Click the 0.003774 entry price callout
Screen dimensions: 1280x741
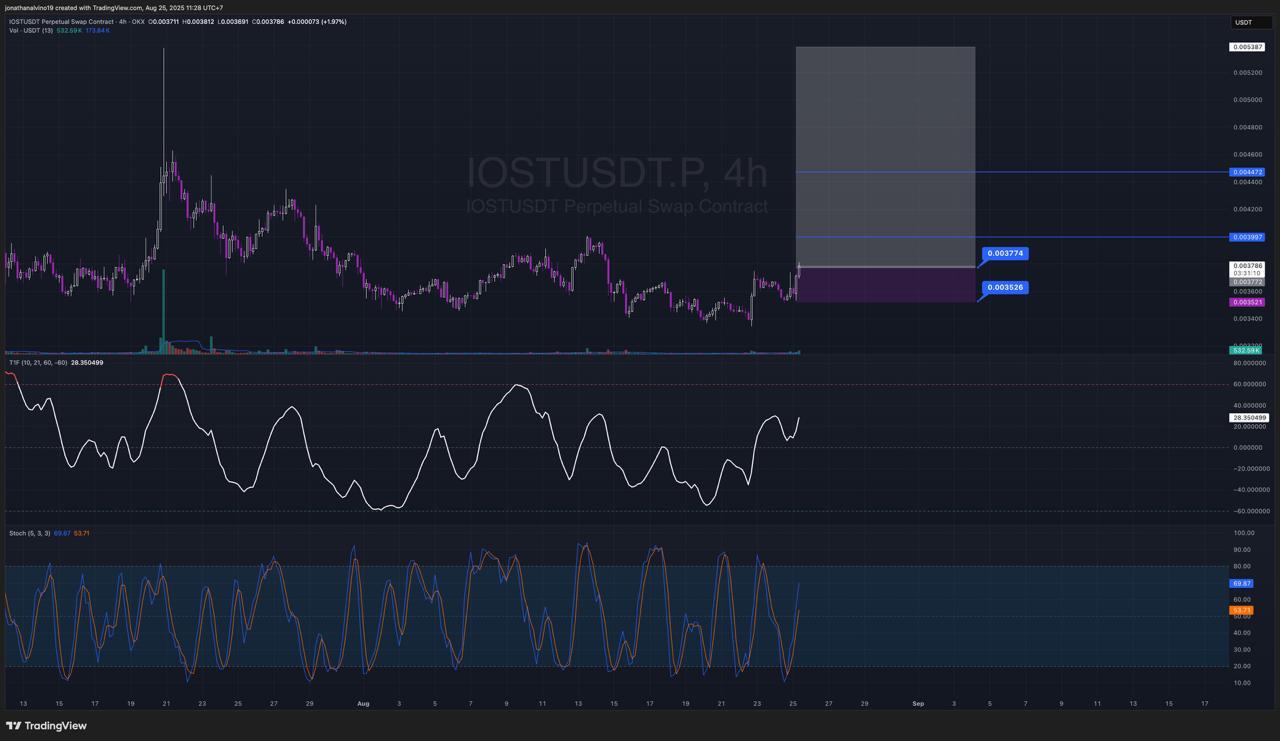tap(1005, 254)
